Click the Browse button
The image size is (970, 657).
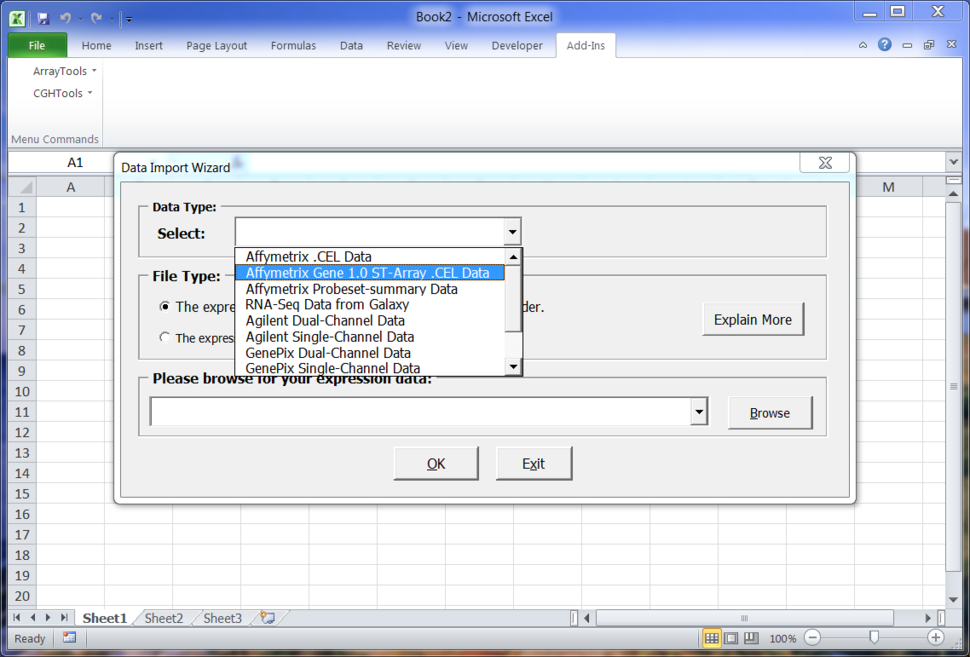770,413
